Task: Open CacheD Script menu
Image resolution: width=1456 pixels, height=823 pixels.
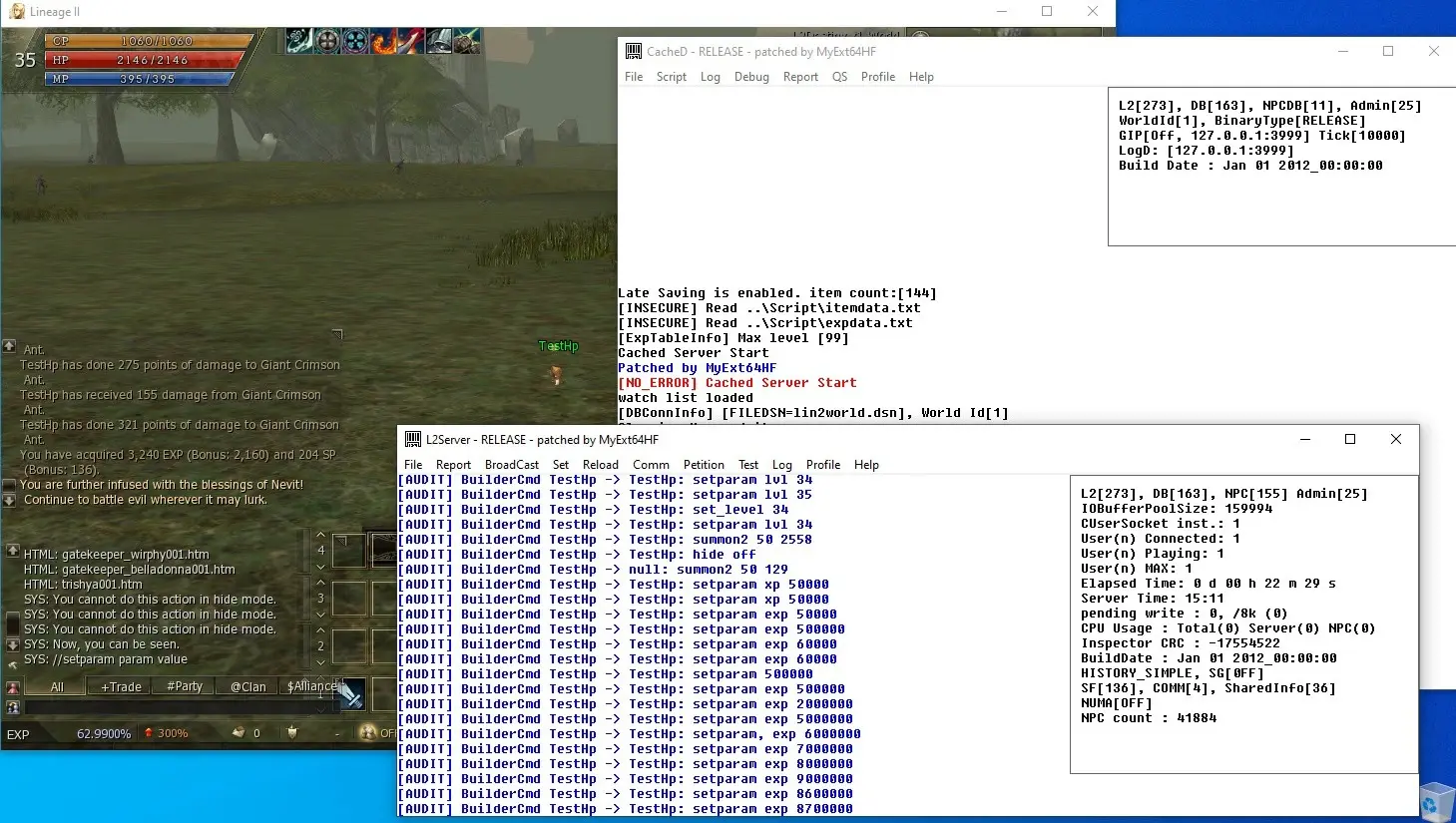Action: click(x=672, y=77)
